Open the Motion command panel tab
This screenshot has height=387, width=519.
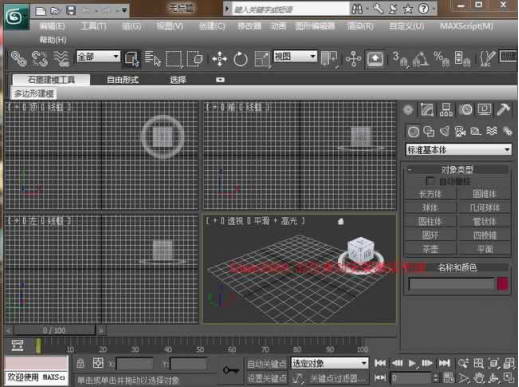[466, 110]
